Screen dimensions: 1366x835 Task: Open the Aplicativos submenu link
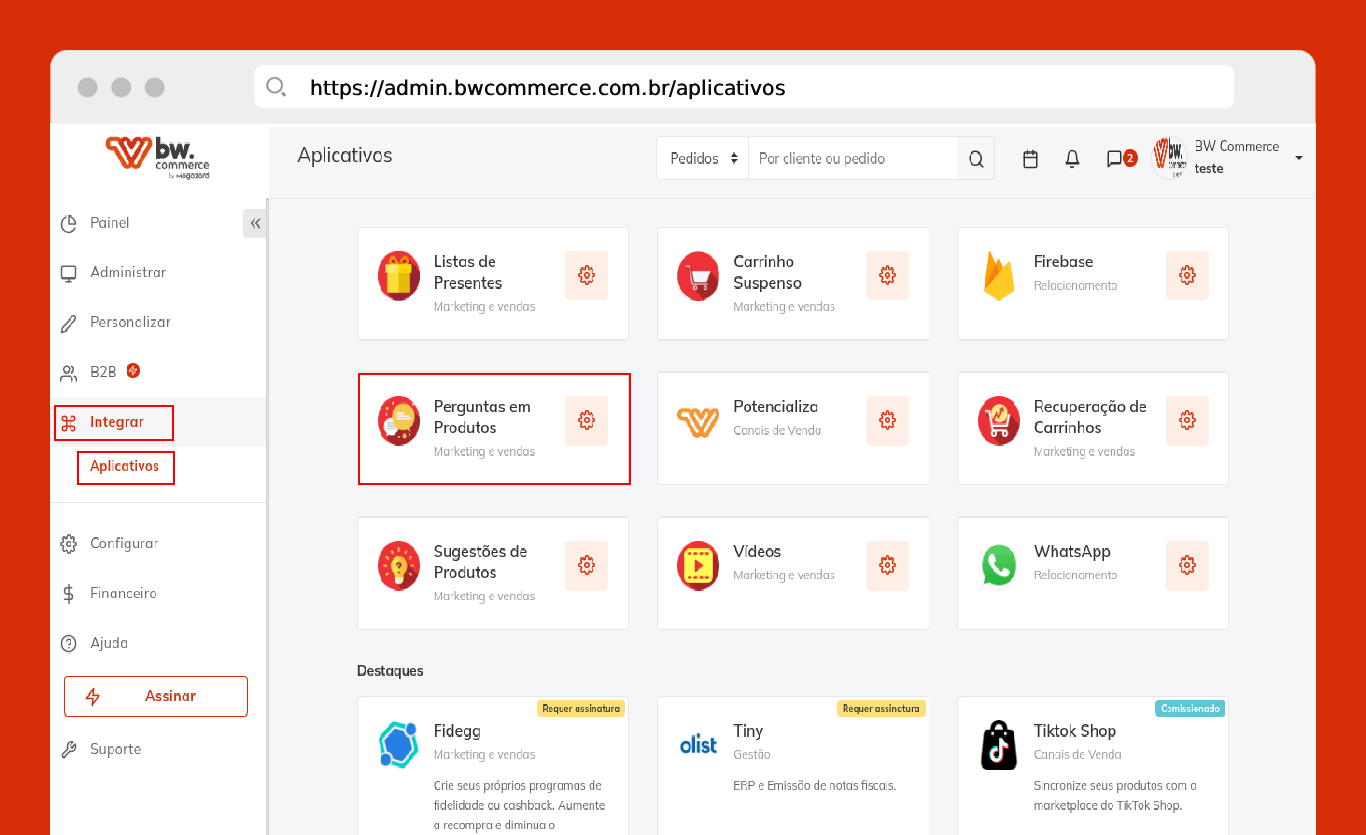[125, 466]
